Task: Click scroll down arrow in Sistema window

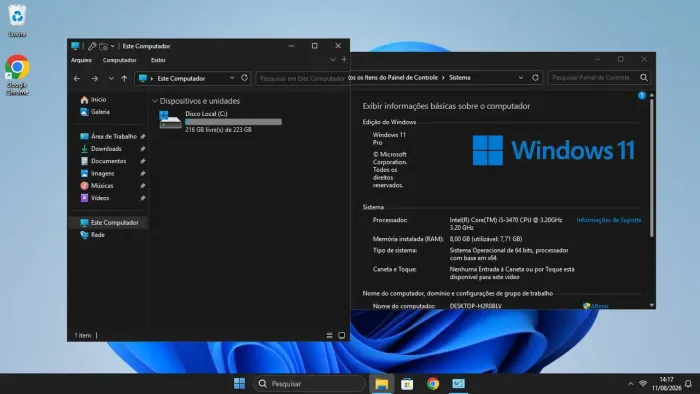Action: coord(652,306)
